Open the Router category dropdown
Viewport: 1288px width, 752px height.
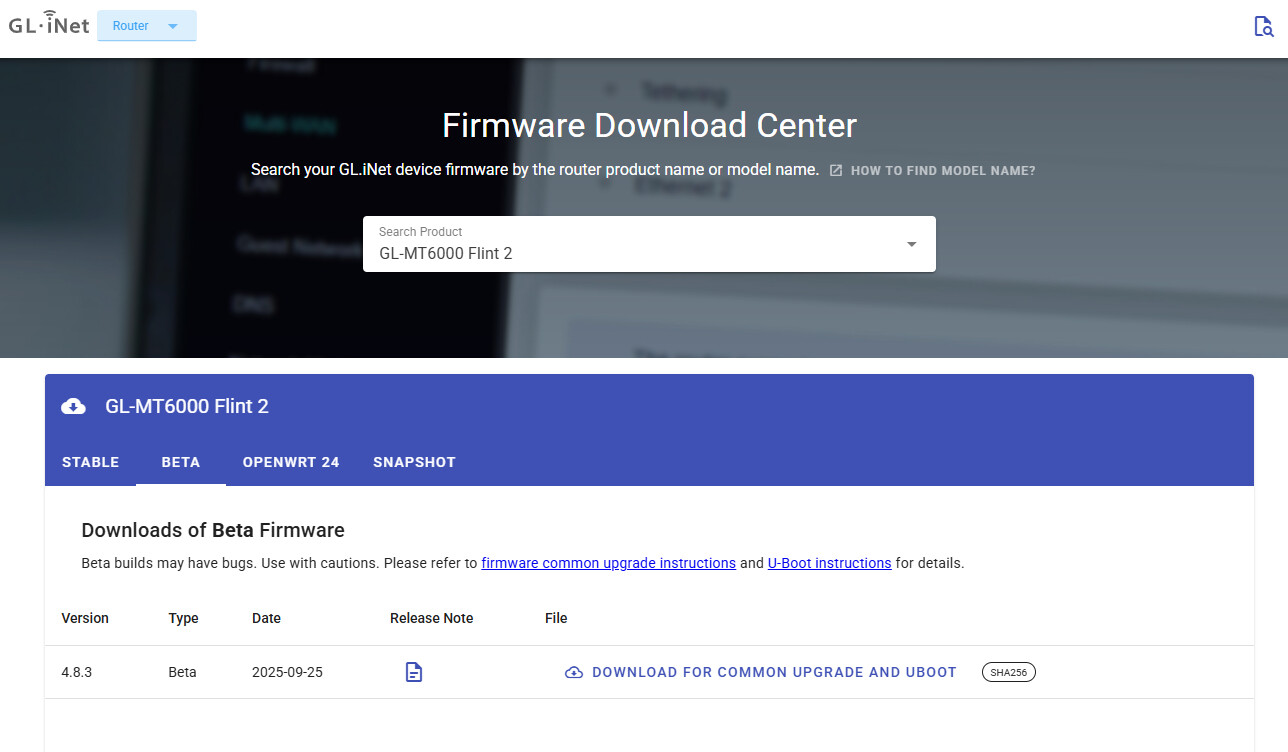point(146,26)
